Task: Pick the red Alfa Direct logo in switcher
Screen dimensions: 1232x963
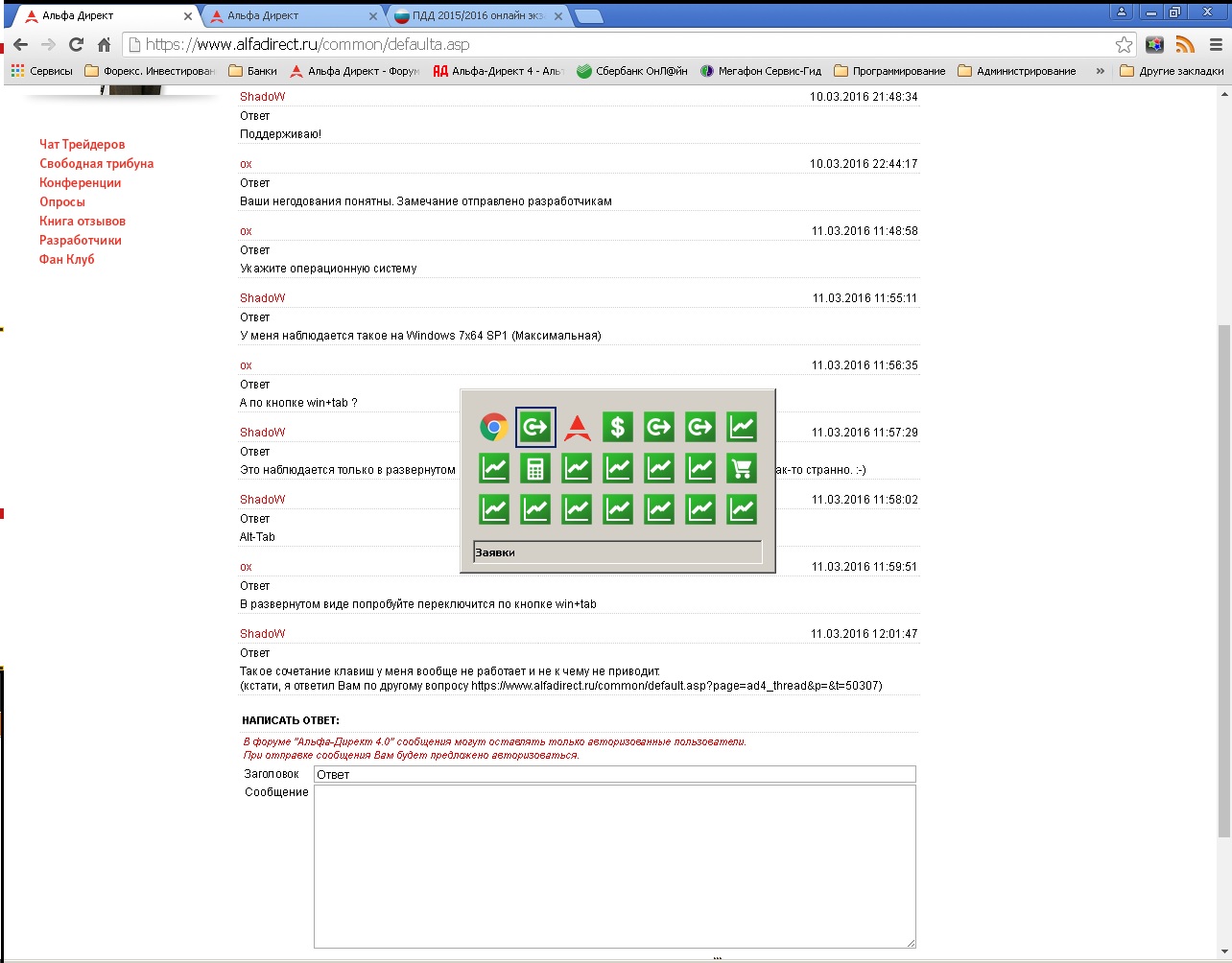Action: click(x=577, y=427)
